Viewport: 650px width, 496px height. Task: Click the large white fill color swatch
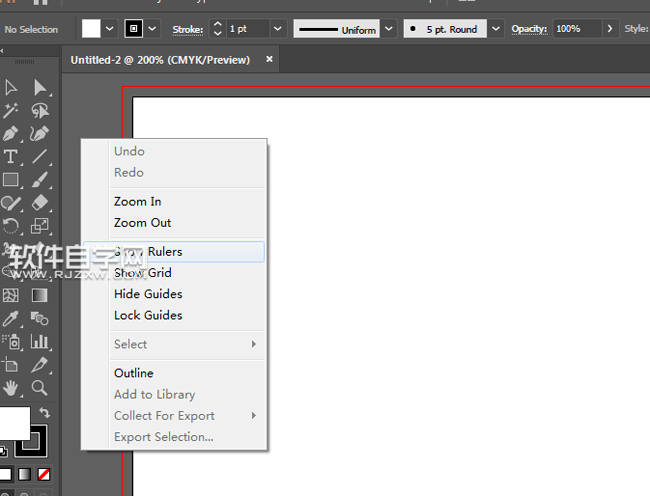point(14,424)
